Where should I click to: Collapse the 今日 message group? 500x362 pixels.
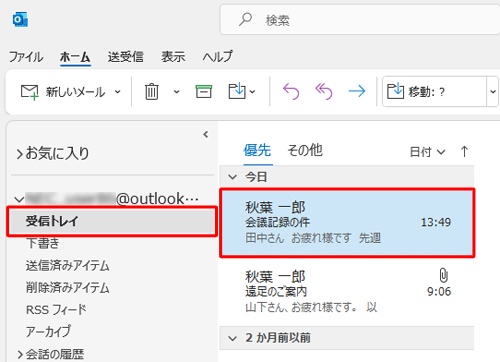(232, 177)
